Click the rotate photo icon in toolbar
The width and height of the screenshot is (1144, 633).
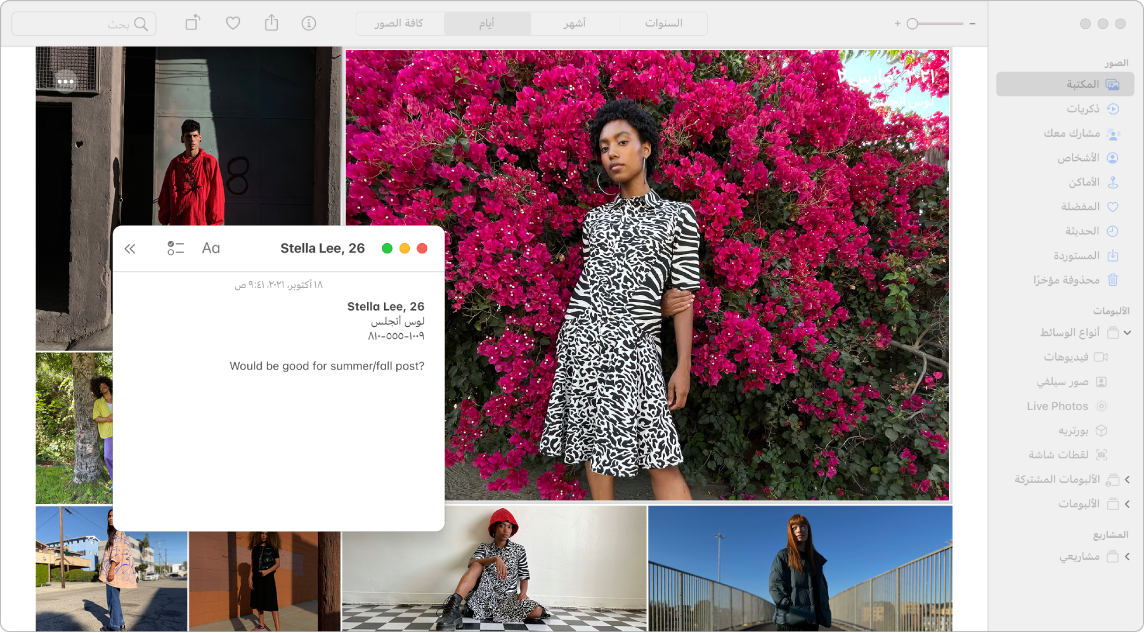pyautogui.click(x=193, y=23)
